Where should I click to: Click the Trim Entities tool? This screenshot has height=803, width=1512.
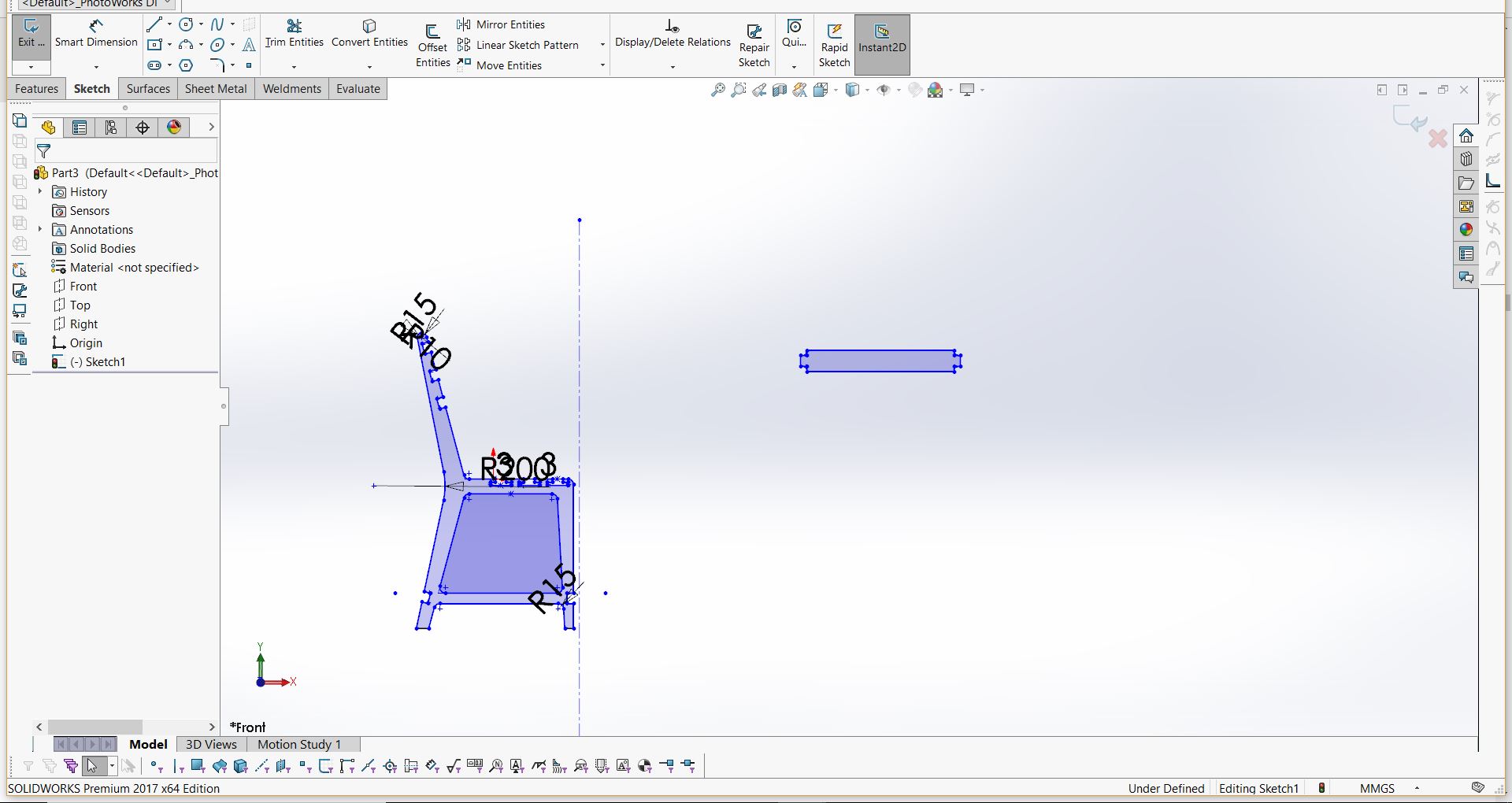(294, 33)
